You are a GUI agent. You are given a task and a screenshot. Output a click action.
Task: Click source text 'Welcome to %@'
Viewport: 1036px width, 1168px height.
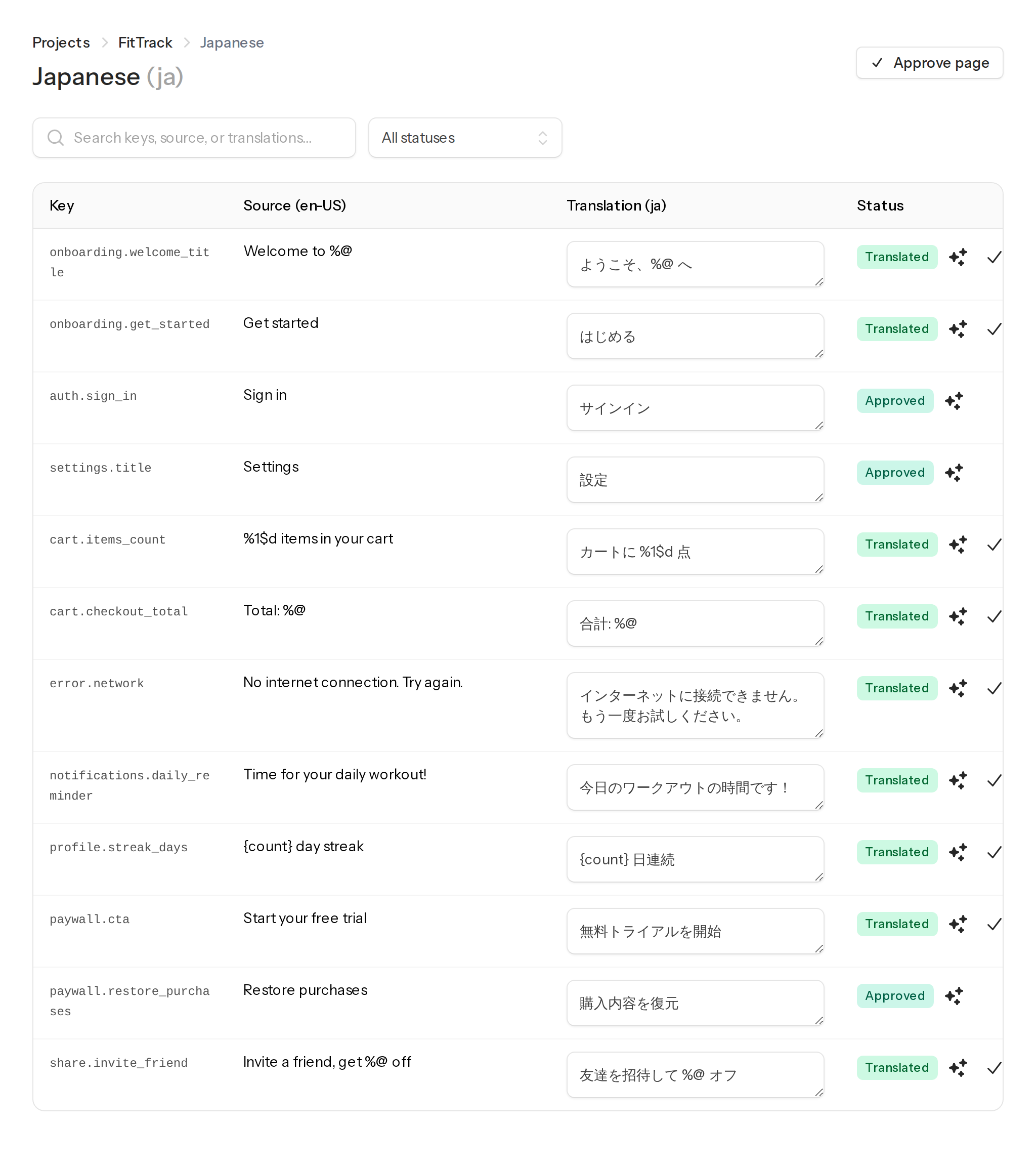click(x=297, y=251)
